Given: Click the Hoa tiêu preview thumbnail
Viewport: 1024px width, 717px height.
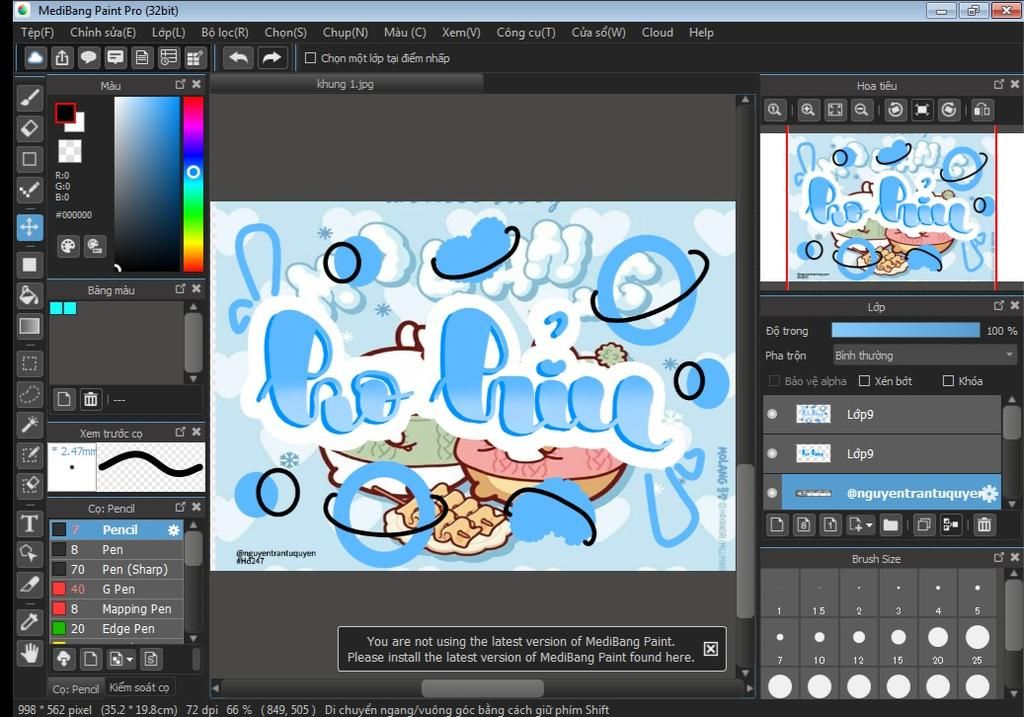Looking at the screenshot, I should coord(891,208).
